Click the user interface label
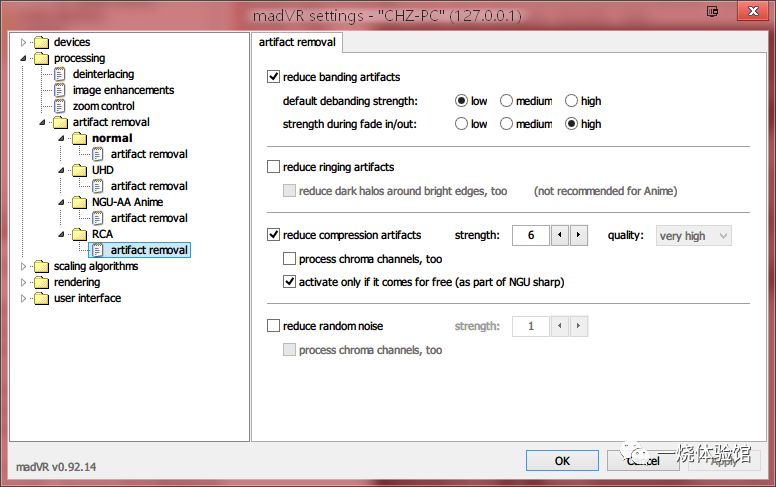This screenshot has height=487, width=776. point(87,298)
